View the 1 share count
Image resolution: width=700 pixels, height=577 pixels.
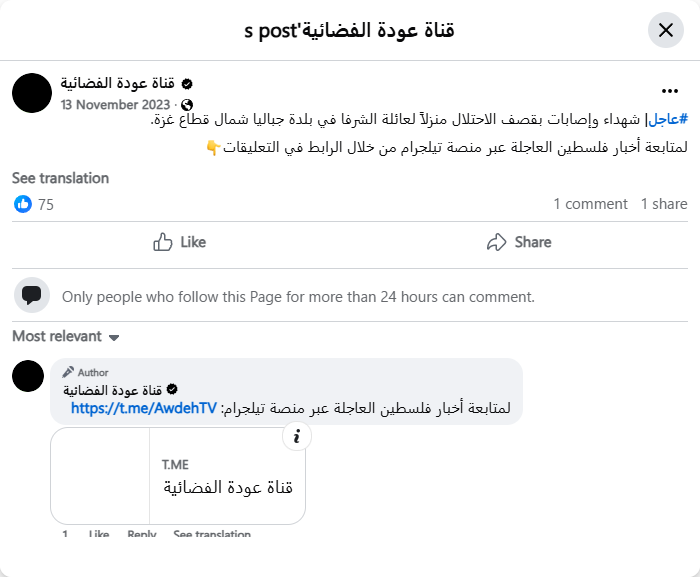tap(664, 204)
